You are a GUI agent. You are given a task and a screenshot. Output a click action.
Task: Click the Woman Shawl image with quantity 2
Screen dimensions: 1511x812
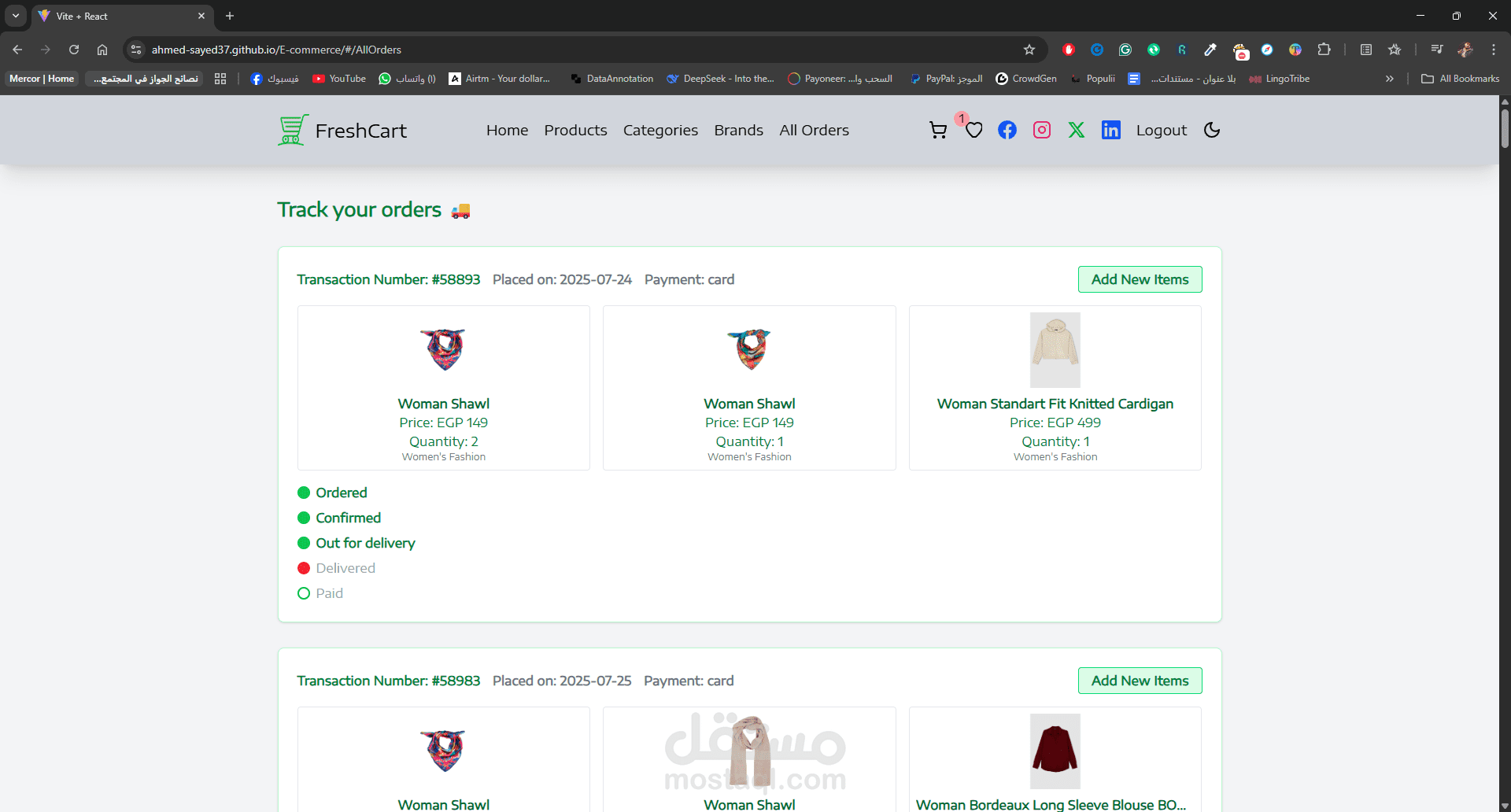(444, 350)
